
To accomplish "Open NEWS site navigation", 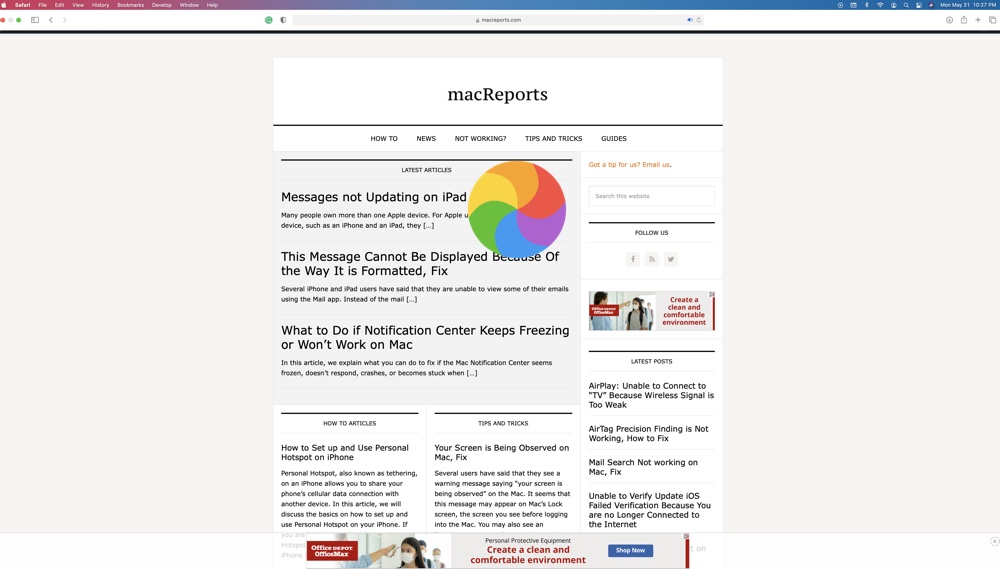I will click(426, 138).
